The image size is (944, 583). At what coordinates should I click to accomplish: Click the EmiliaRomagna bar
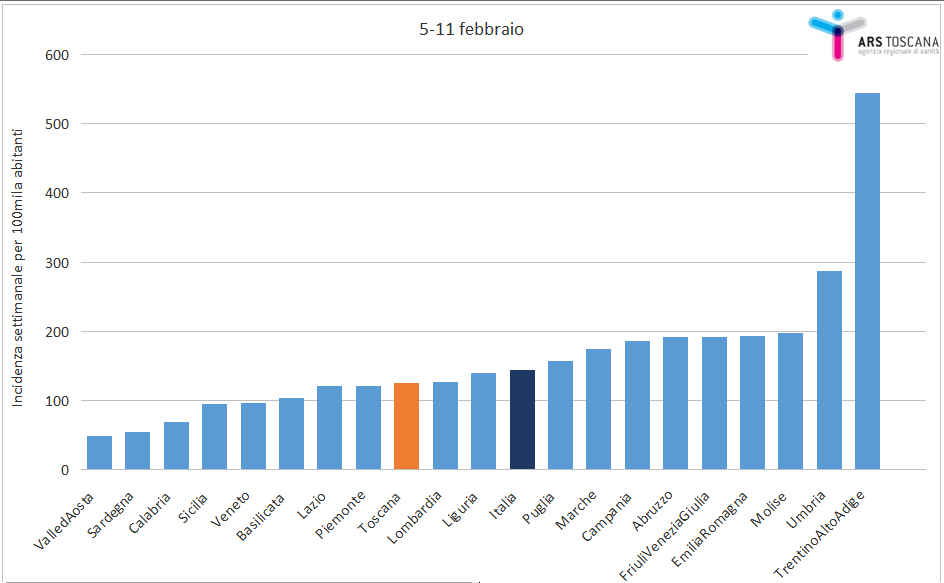(x=753, y=403)
